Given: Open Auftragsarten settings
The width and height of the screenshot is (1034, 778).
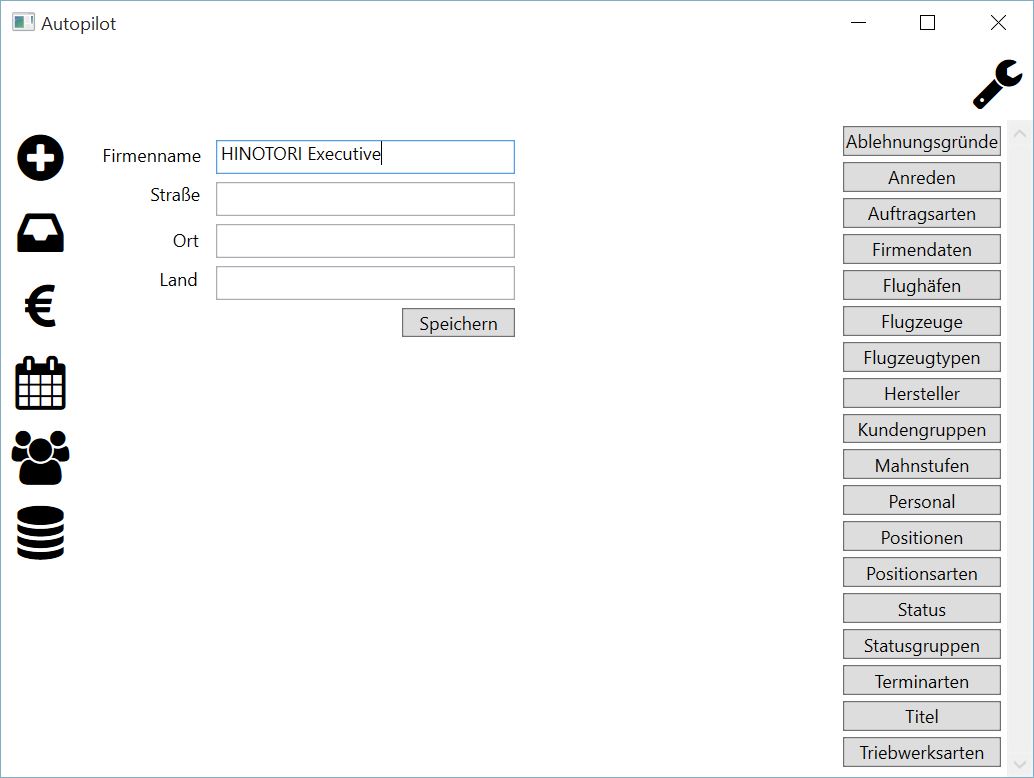Looking at the screenshot, I should [922, 214].
